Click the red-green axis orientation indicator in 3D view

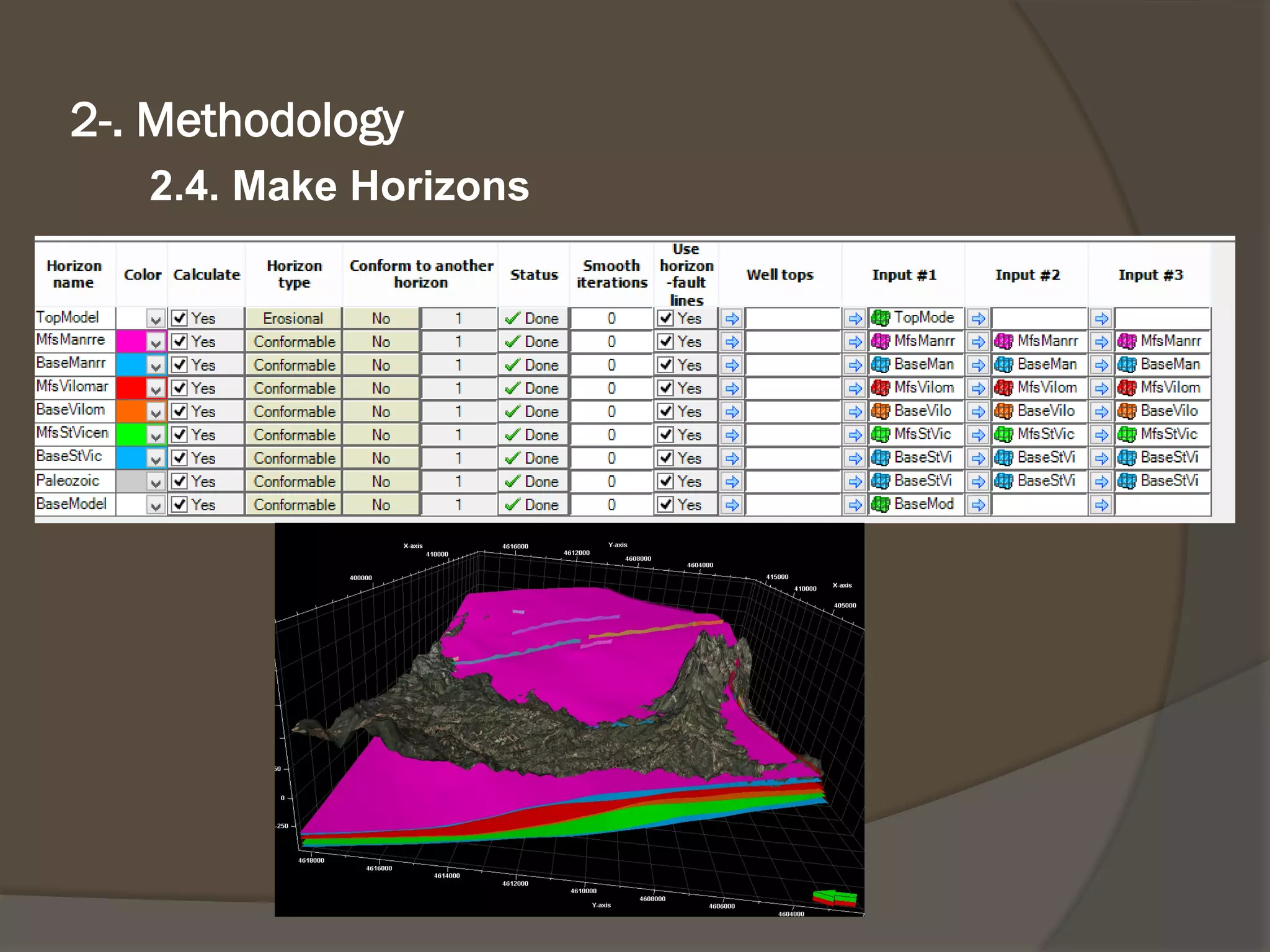[x=835, y=898]
